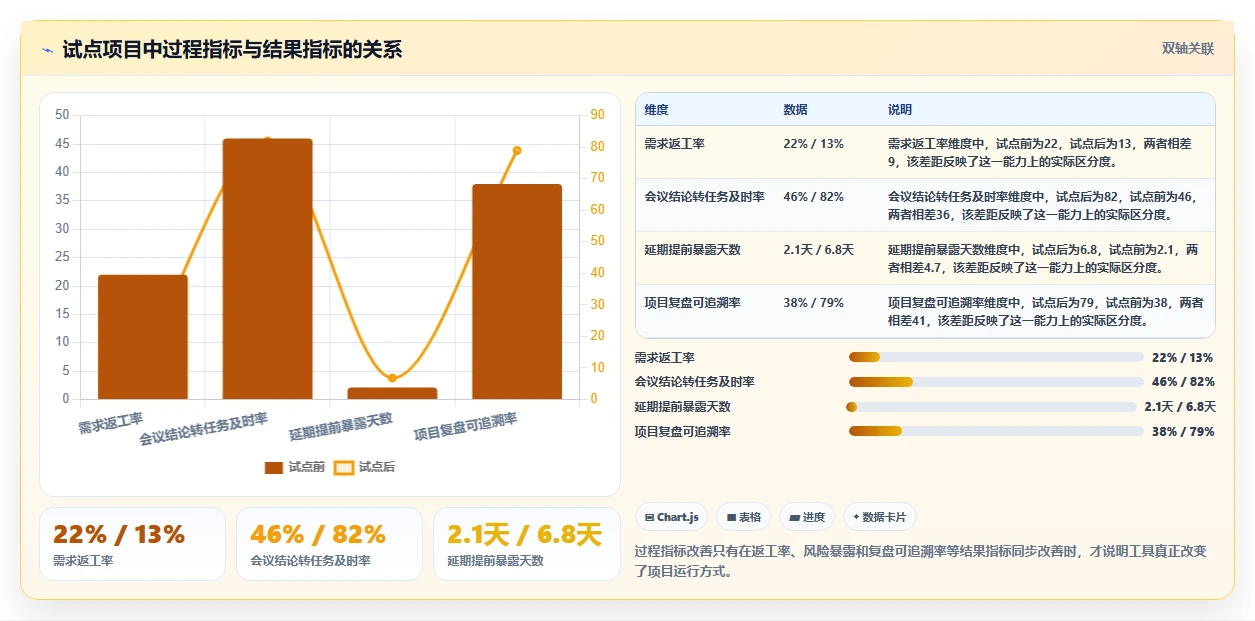Click the 项目复盘可追溯率 bar in the chart
This screenshot has width=1255, height=621.
(517, 292)
